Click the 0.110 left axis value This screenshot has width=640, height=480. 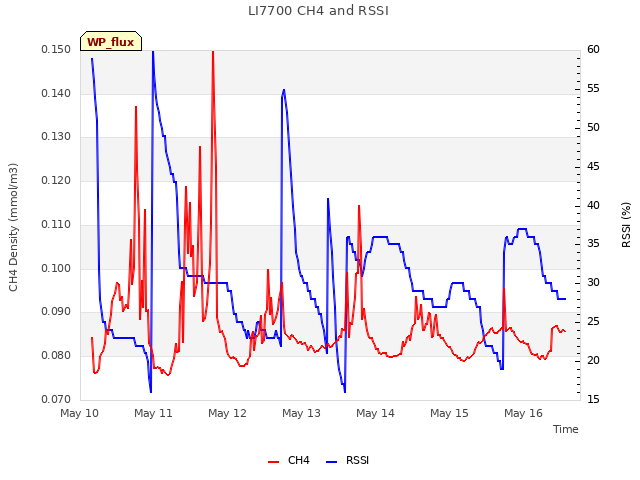coord(56,224)
